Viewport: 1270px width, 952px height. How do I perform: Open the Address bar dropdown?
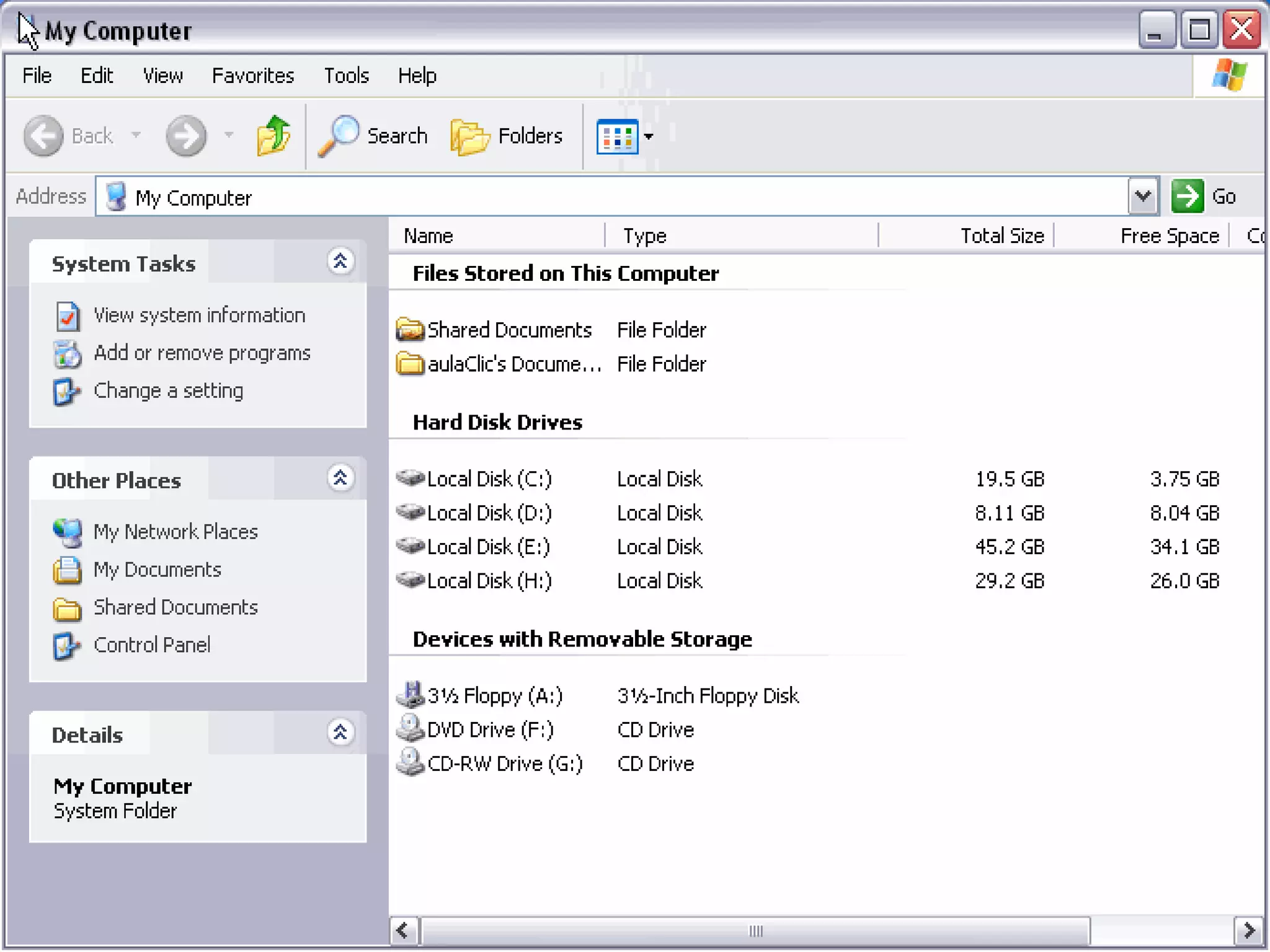click(1143, 196)
